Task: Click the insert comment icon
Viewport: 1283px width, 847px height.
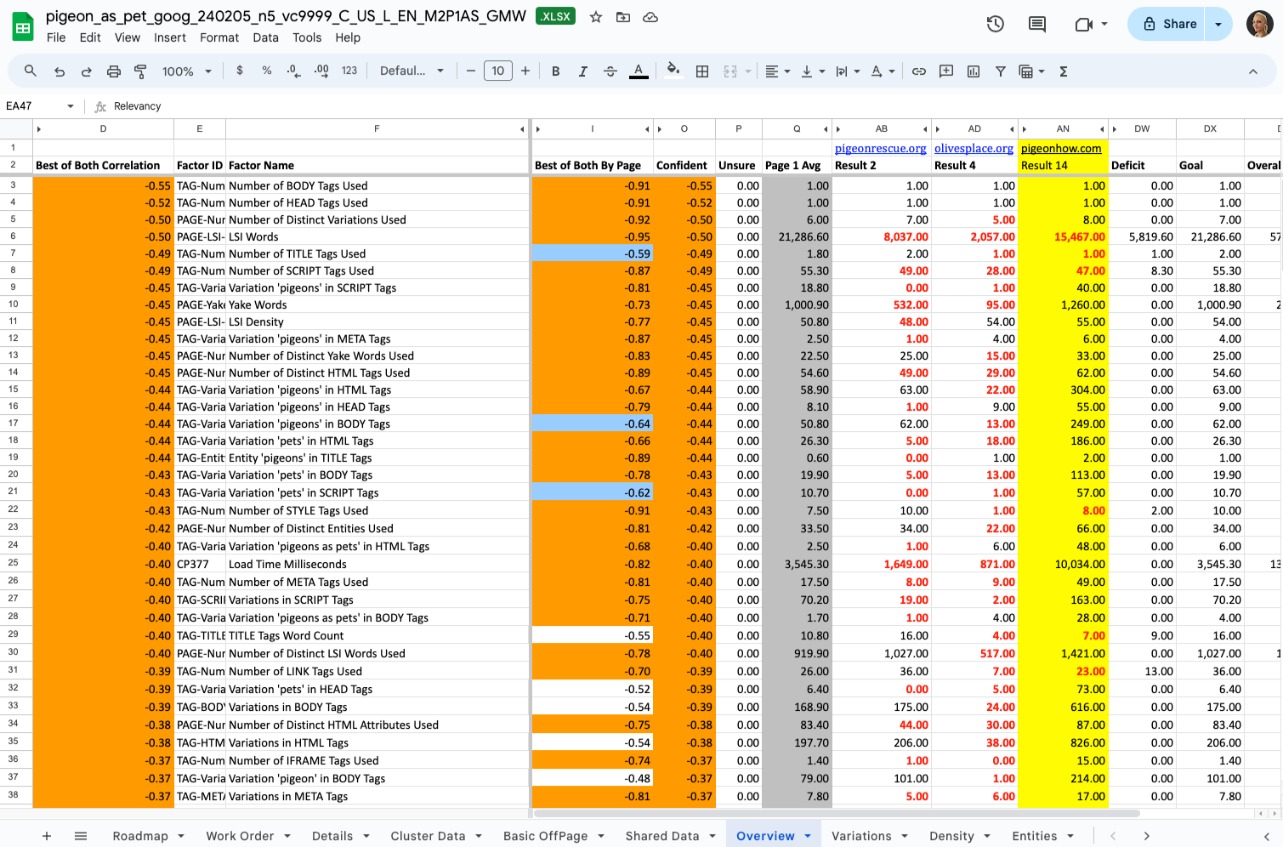Action: click(946, 71)
